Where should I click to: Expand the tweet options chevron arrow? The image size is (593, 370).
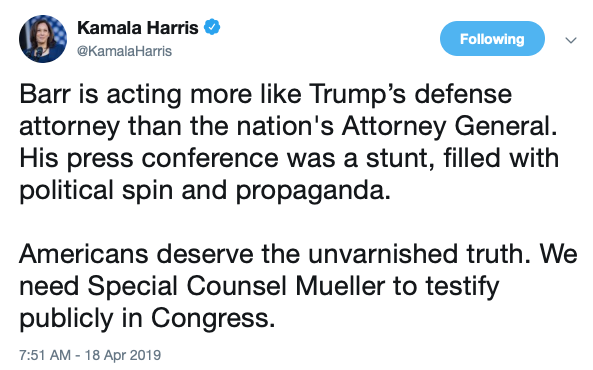(x=571, y=40)
